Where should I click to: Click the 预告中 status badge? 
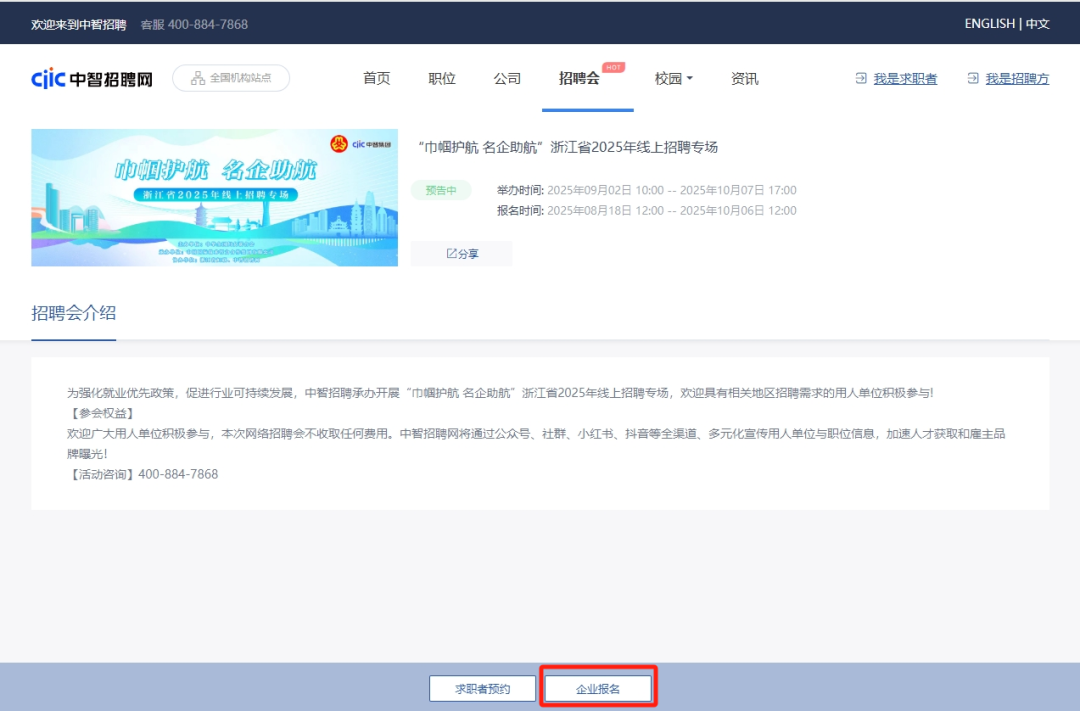(440, 189)
